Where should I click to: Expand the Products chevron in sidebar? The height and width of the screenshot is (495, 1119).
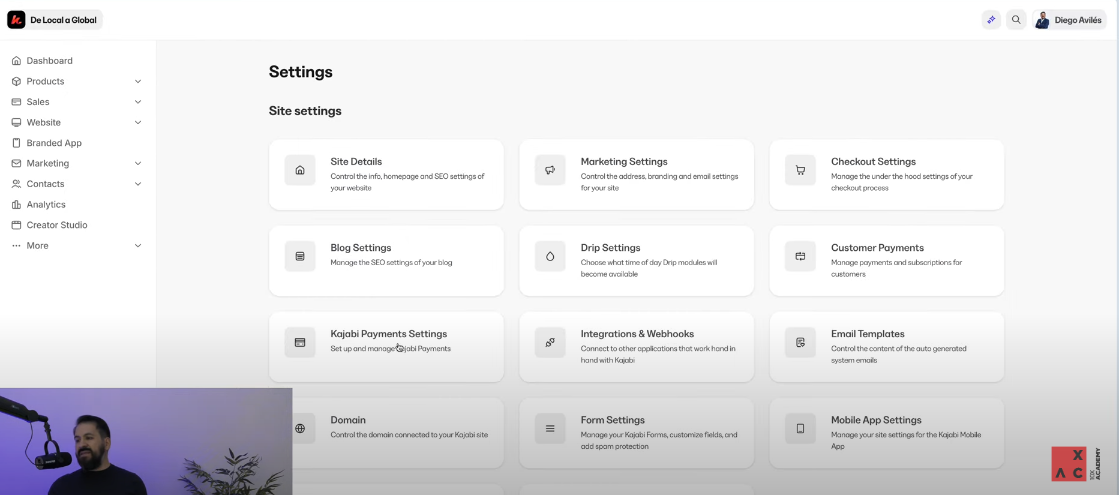coord(138,81)
